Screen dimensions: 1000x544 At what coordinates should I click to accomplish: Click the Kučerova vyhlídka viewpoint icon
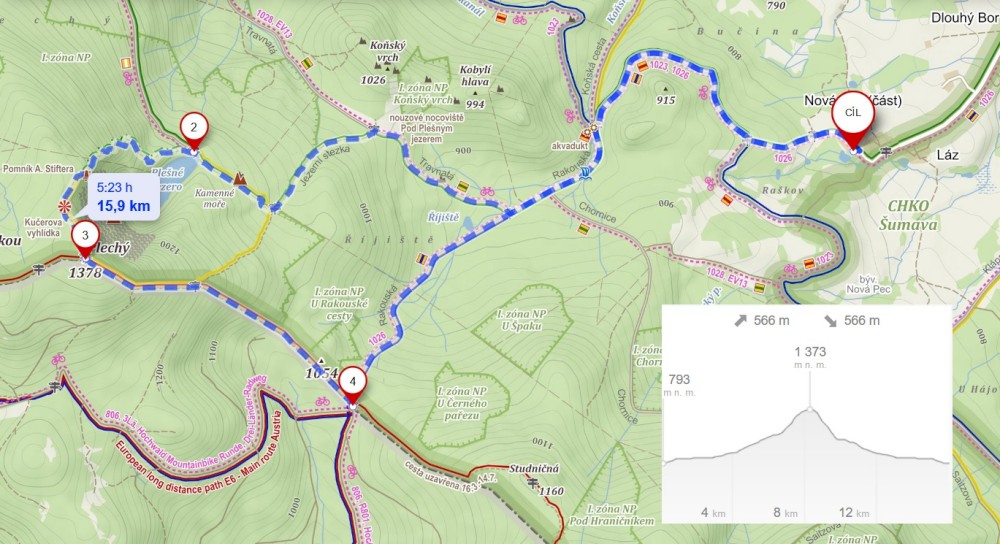64,206
